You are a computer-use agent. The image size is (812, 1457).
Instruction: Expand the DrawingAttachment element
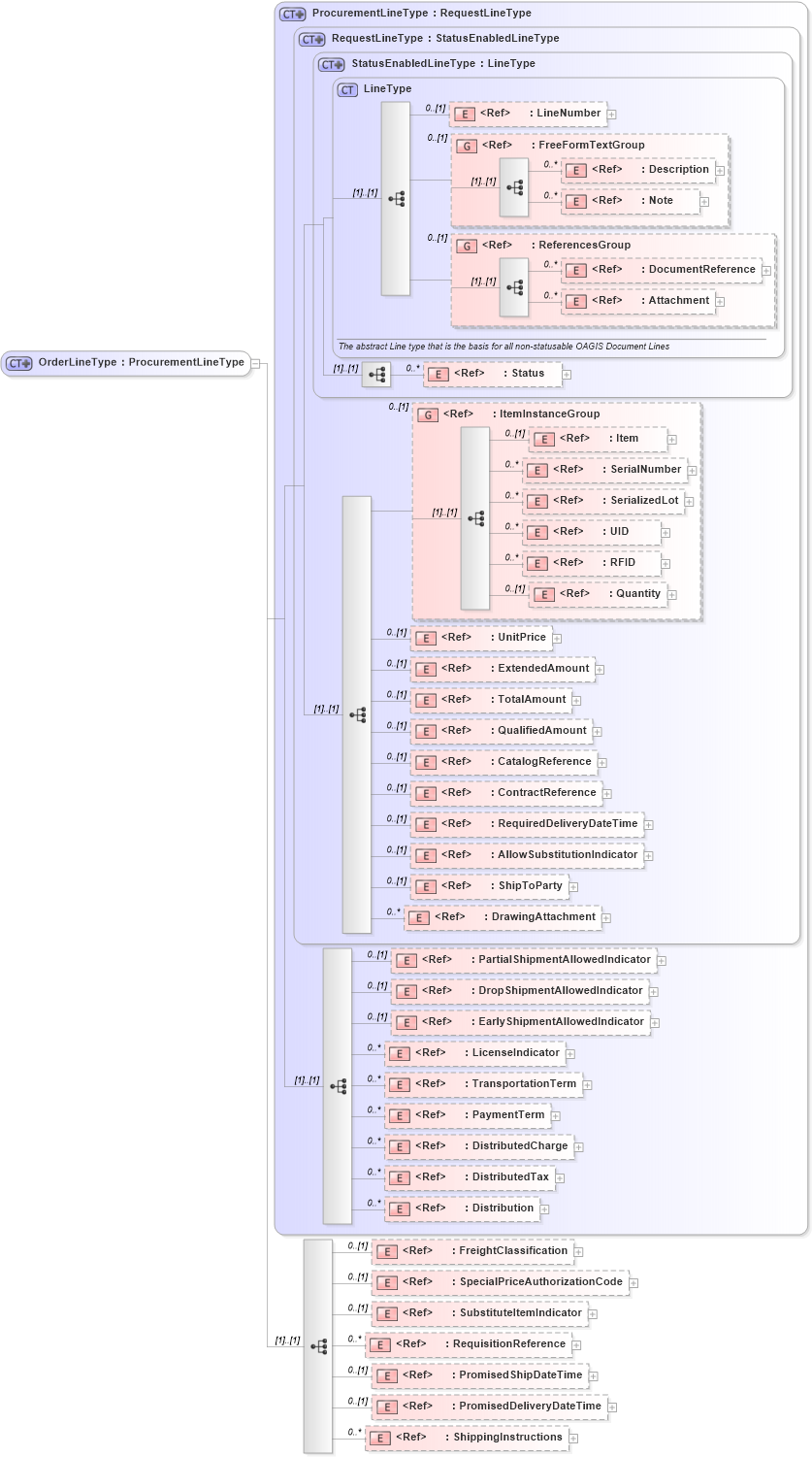pos(607,917)
